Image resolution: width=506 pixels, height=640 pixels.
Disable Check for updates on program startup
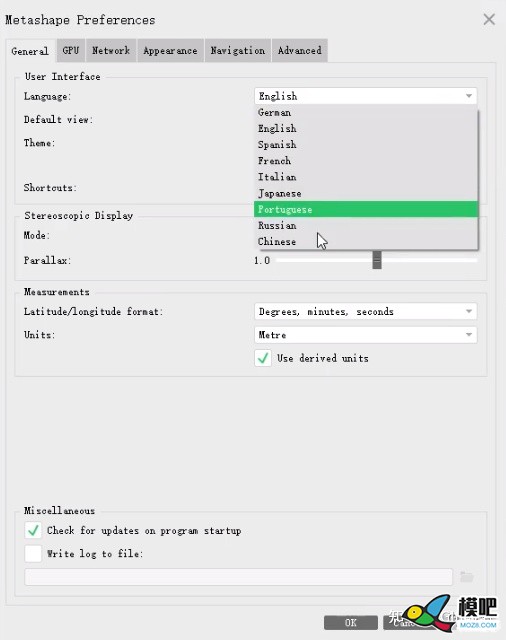click(x=33, y=530)
